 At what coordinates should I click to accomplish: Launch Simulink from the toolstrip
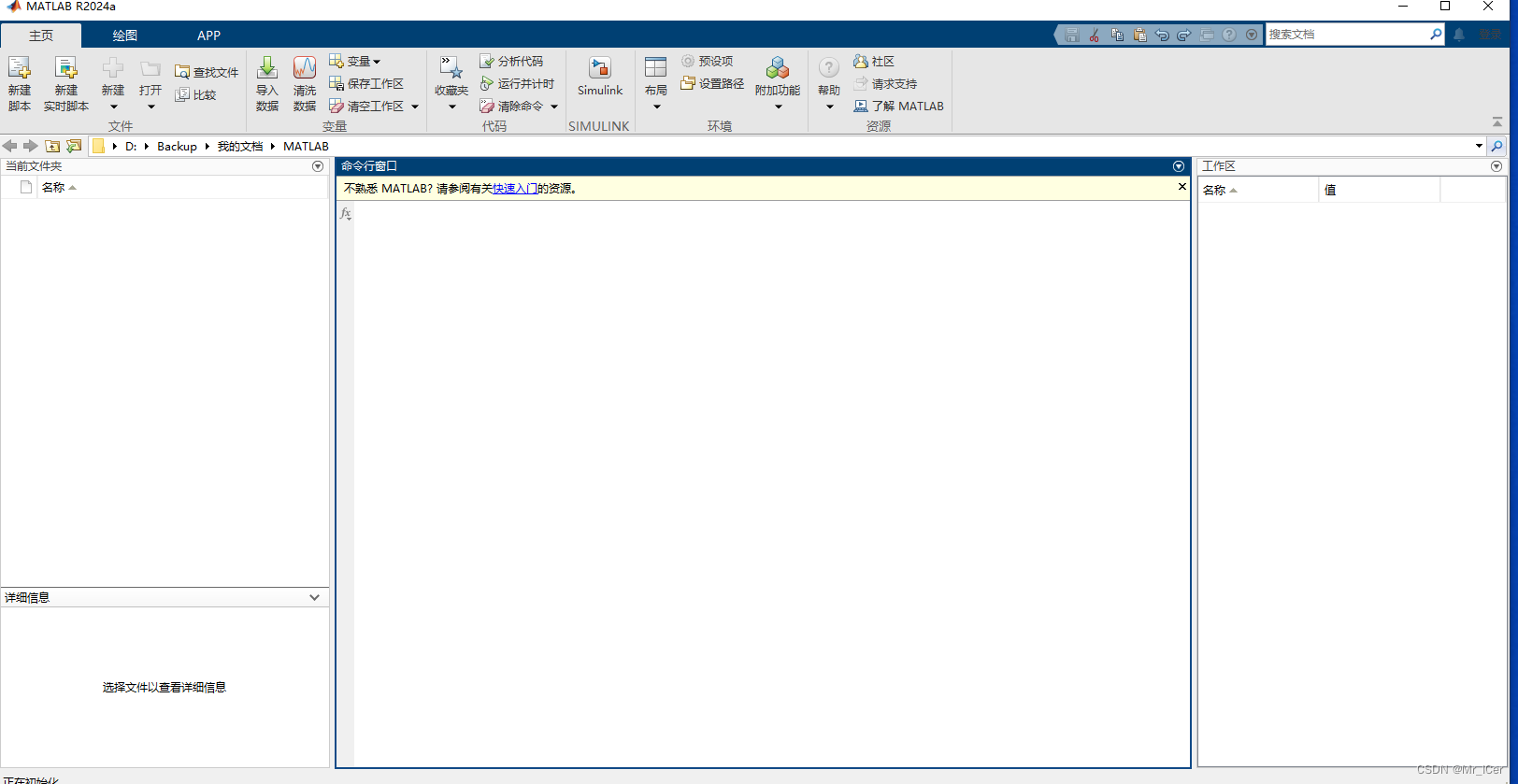[600, 78]
